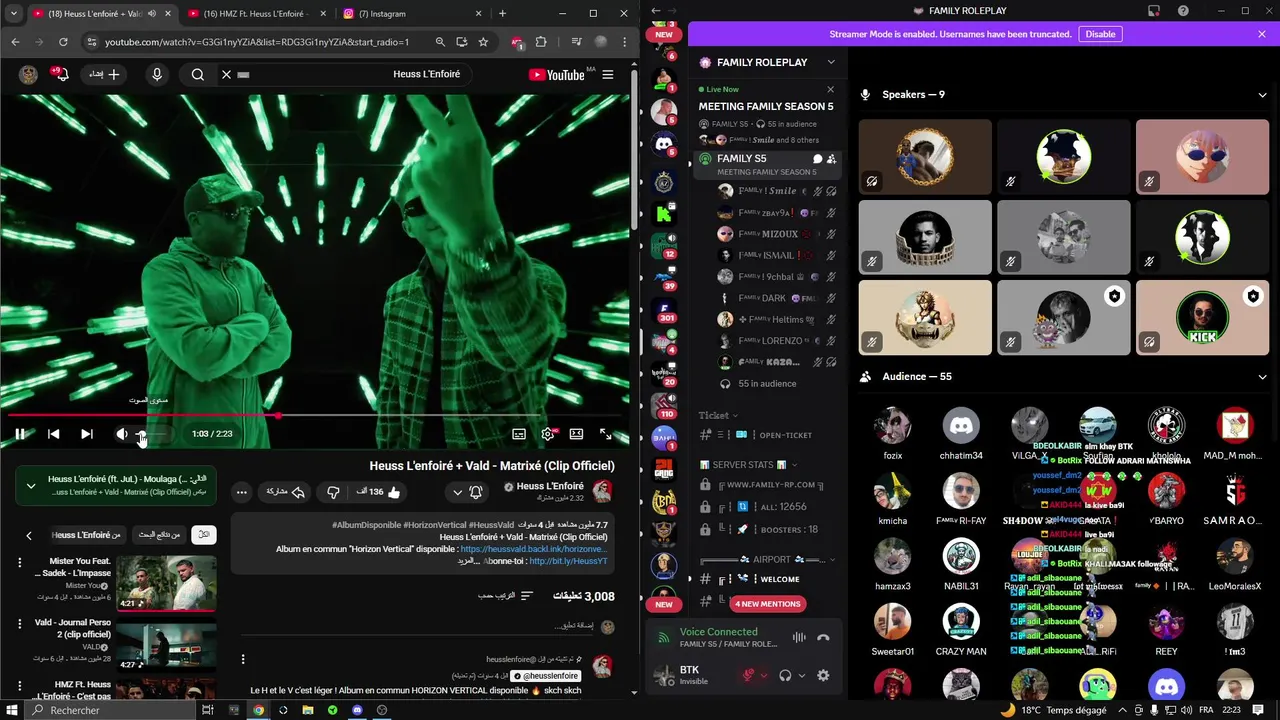Screen dimensions: 1280x720
Task: Jump to the 4 NEW MENTIONS pill
Action: pyautogui.click(x=767, y=604)
